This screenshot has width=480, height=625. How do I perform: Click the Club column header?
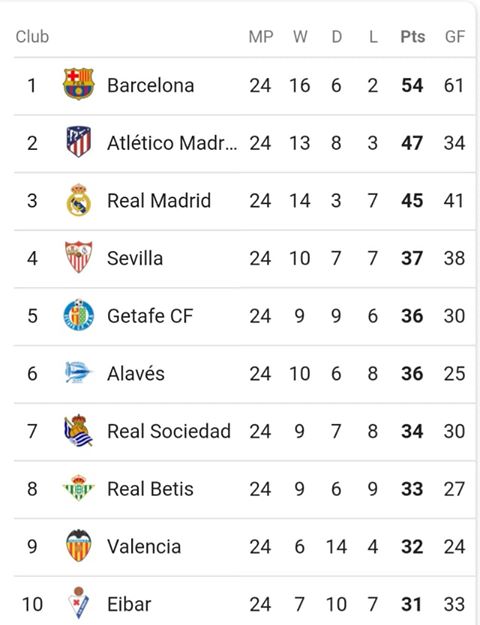pyautogui.click(x=32, y=37)
